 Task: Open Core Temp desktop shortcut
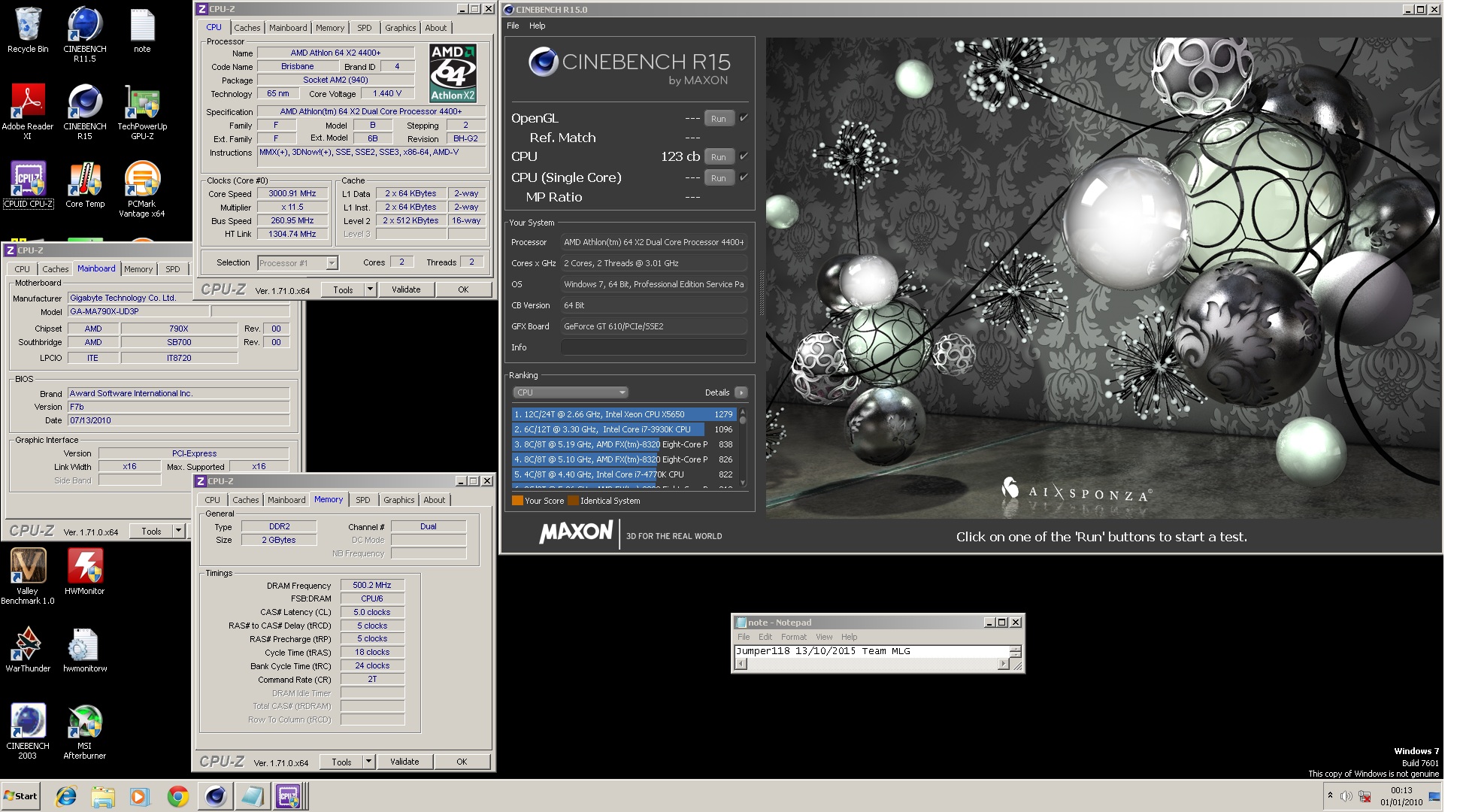[85, 185]
